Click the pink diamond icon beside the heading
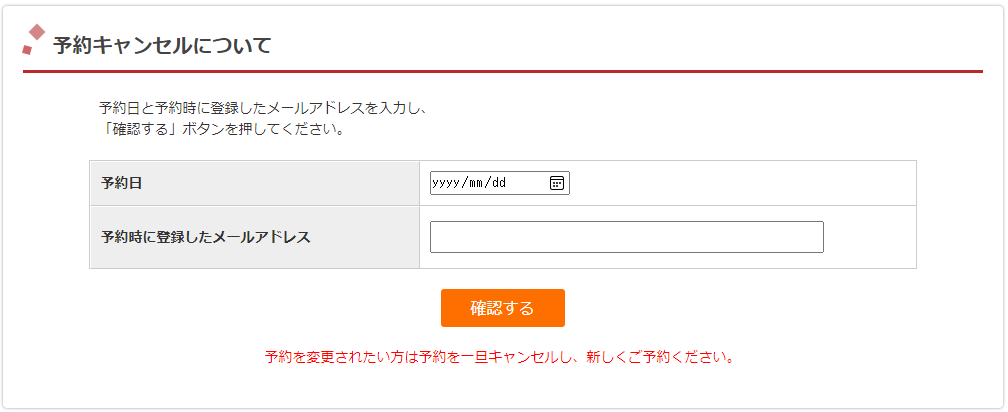The image size is (1008, 412). click(37, 32)
